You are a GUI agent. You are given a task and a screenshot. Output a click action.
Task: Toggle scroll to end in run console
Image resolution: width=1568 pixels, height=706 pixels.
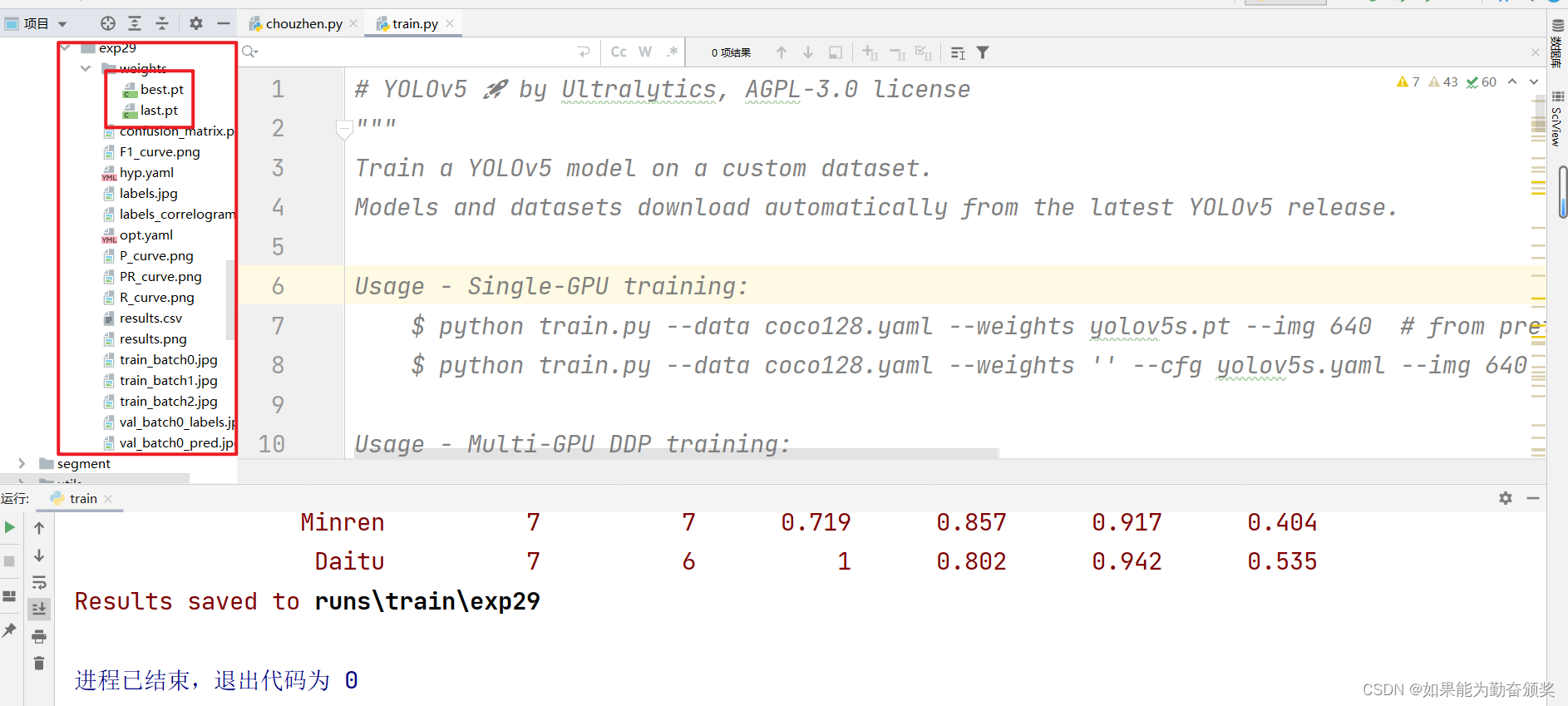(x=39, y=610)
